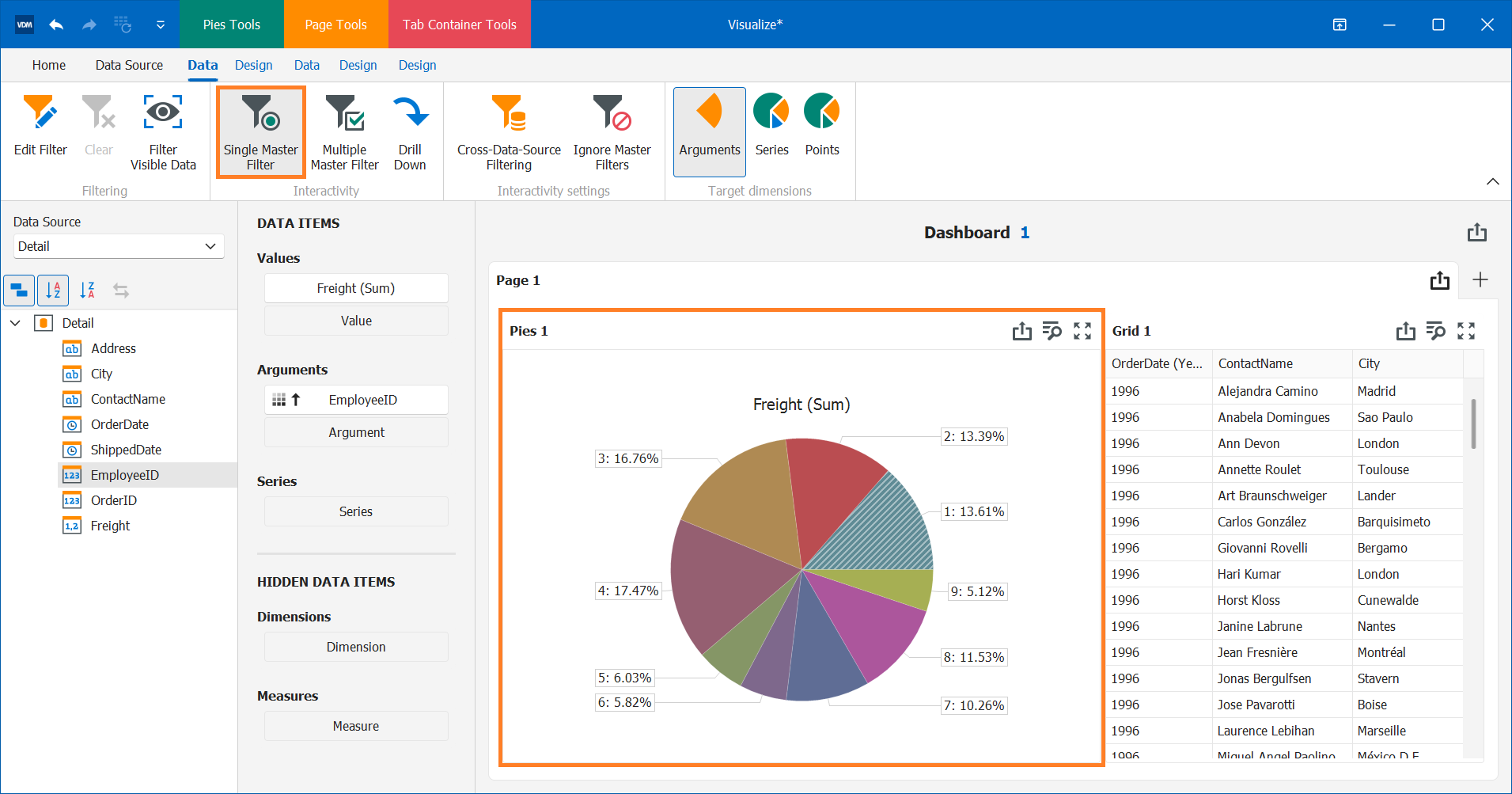Toggle Single Master Filter mode off
This screenshot has width=1512, height=794.
260,131
